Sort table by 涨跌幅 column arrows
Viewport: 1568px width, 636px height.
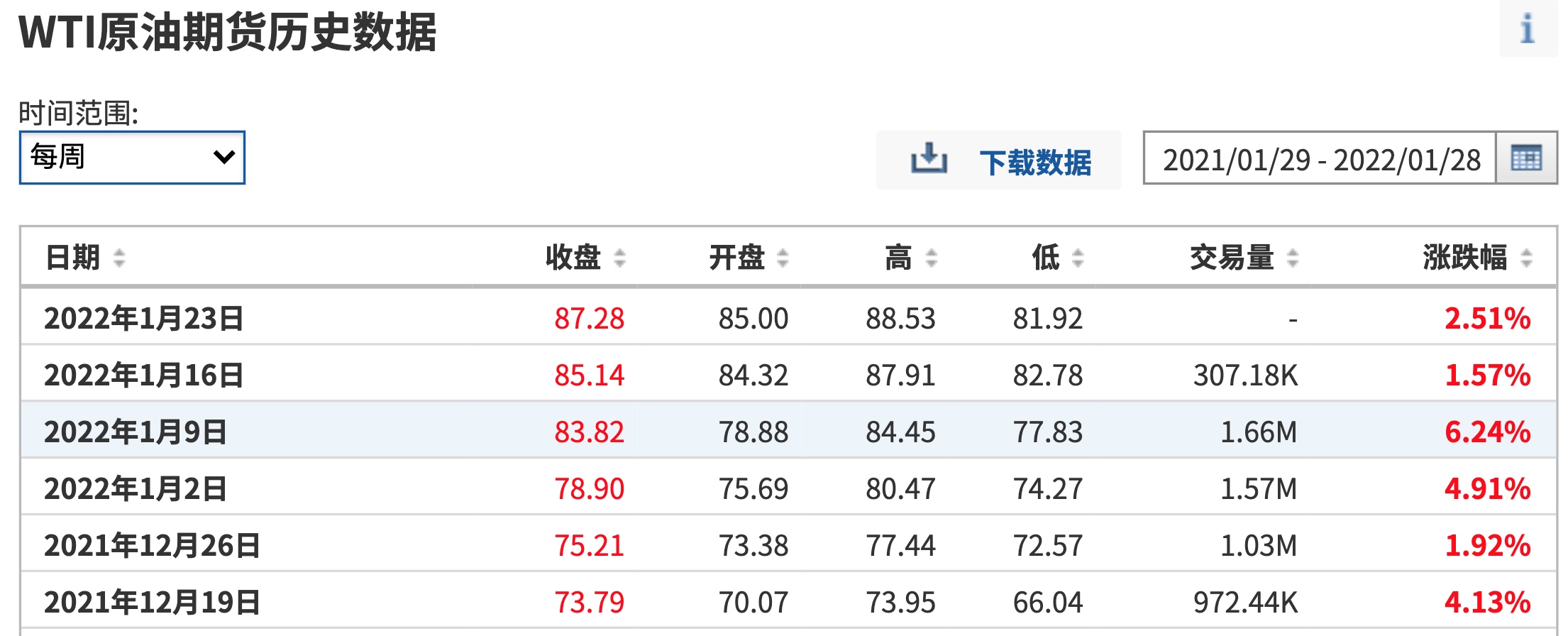pos(1527,258)
